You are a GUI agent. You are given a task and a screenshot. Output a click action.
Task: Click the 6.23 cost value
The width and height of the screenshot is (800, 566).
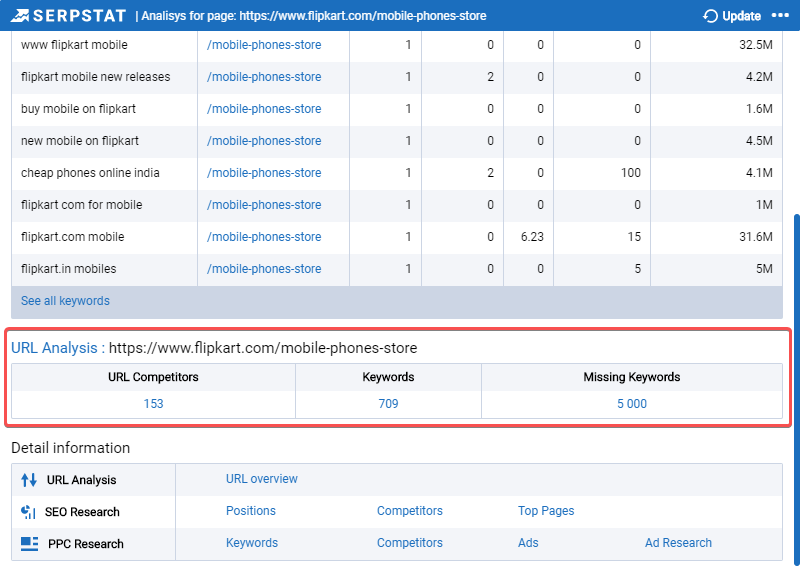point(532,237)
